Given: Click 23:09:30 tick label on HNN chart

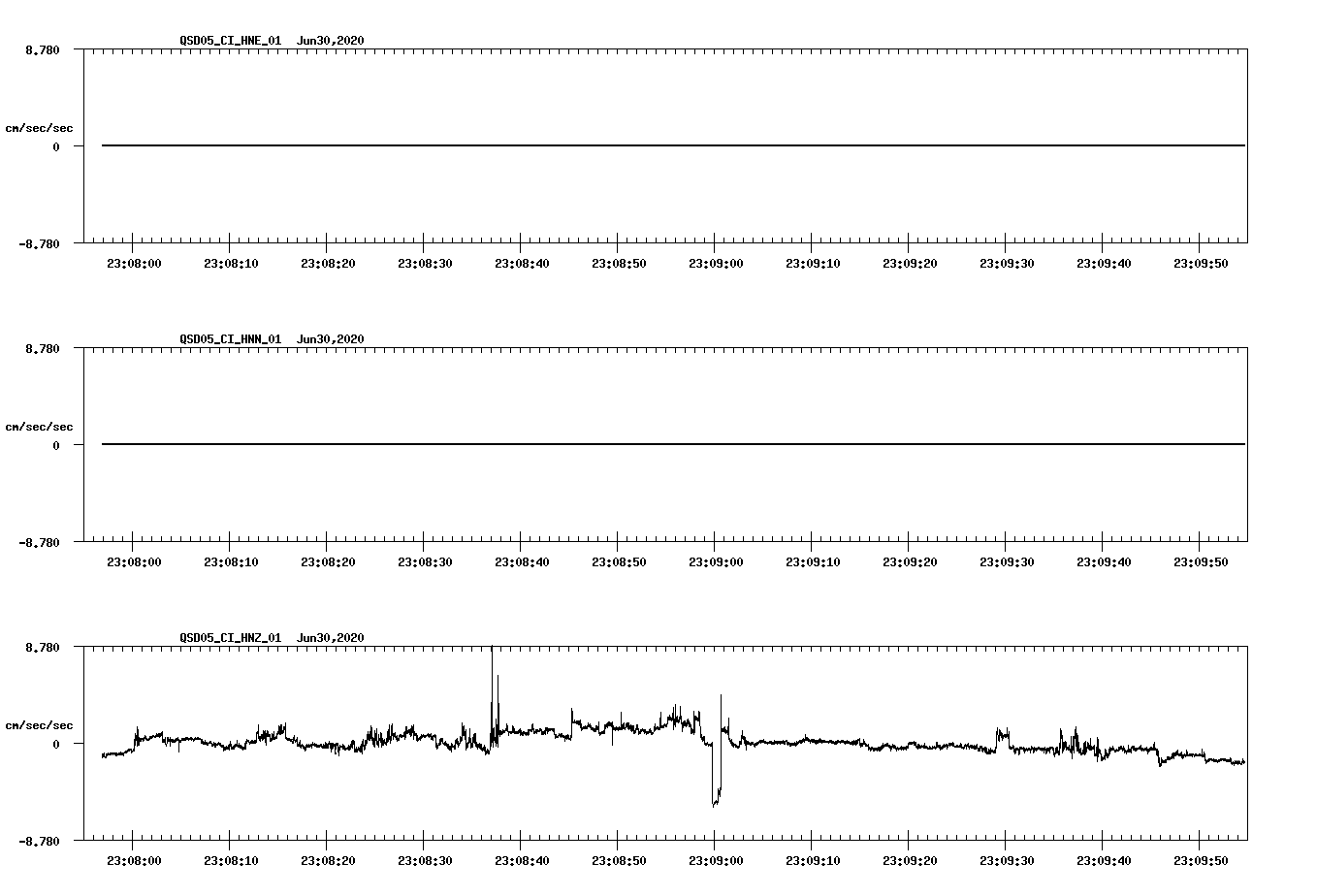Looking at the screenshot, I should pos(1007,562).
